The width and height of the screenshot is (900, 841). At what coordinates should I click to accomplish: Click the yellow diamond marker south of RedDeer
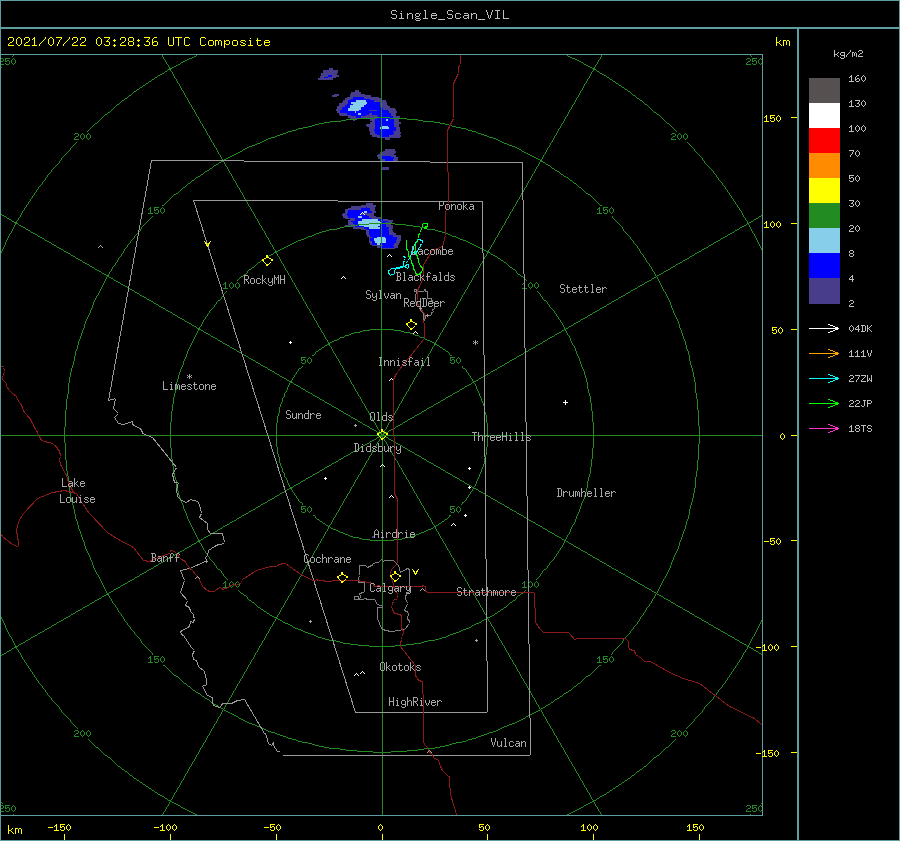point(412,324)
